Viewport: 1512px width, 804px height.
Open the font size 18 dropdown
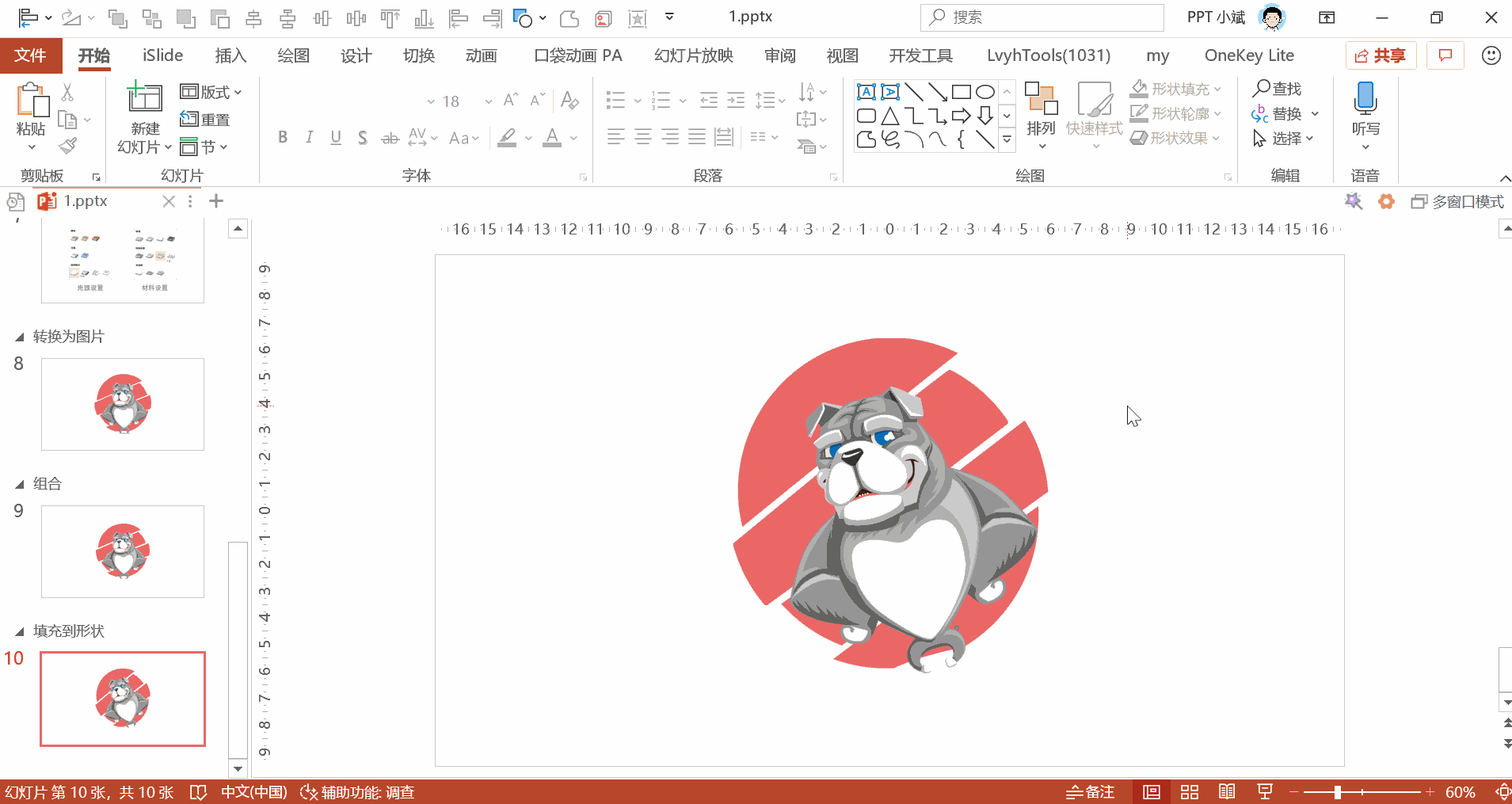(488, 101)
